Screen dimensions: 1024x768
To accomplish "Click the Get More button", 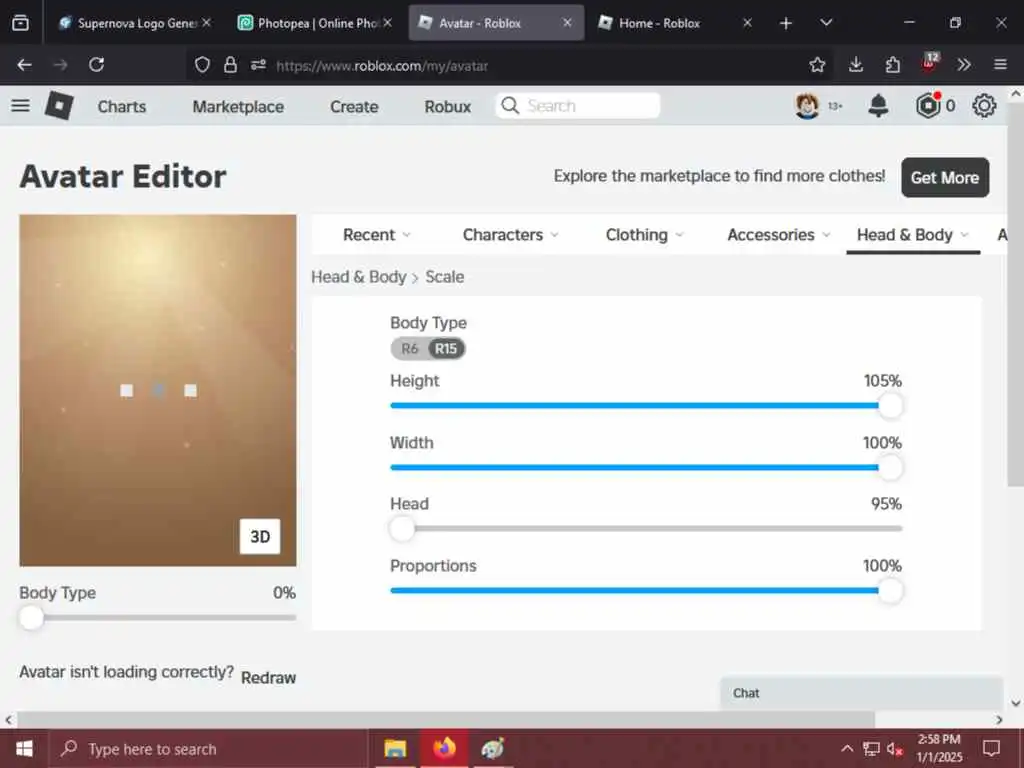I will pos(945,178).
